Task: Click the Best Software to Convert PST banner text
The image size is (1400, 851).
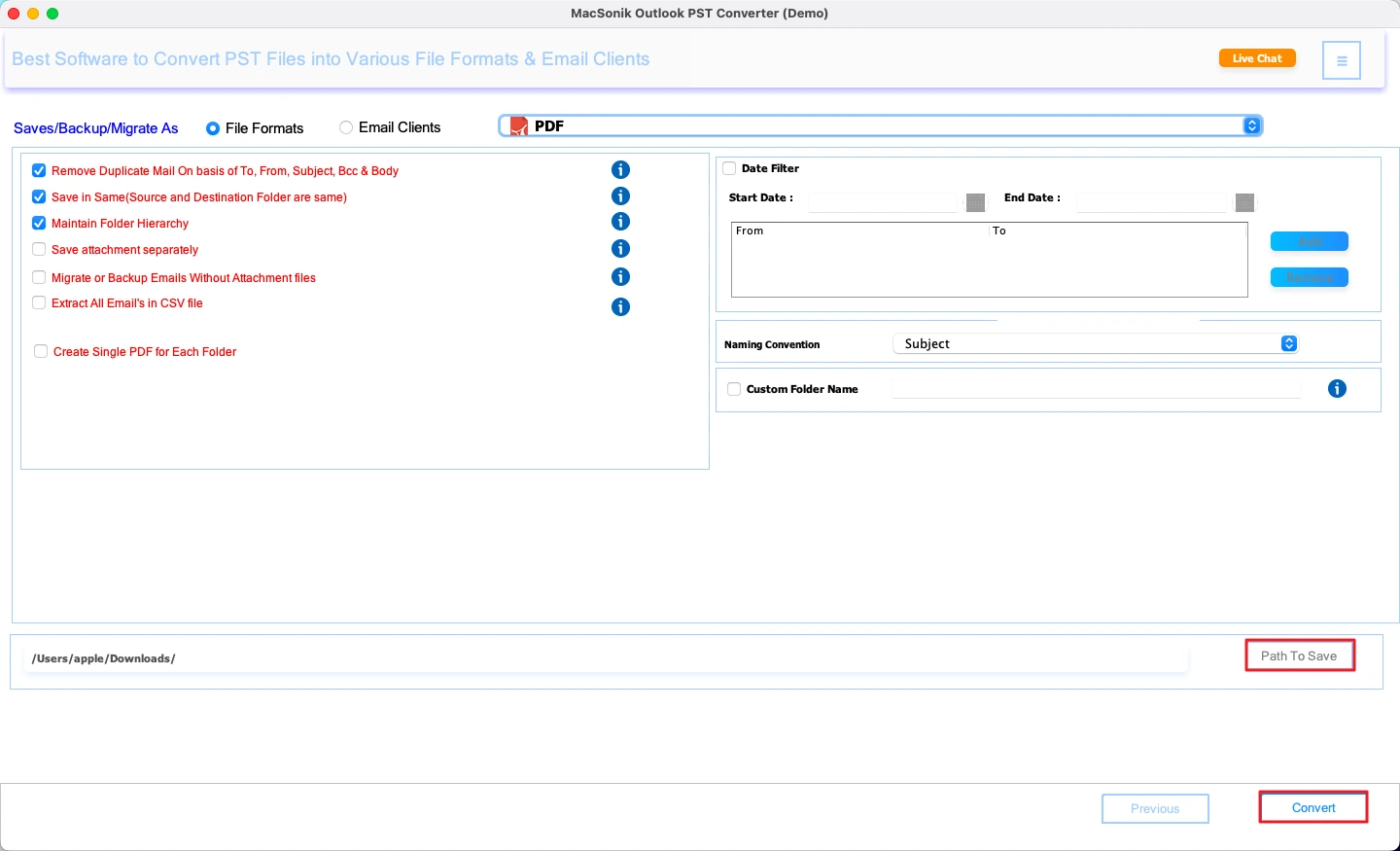Action: pos(331,59)
